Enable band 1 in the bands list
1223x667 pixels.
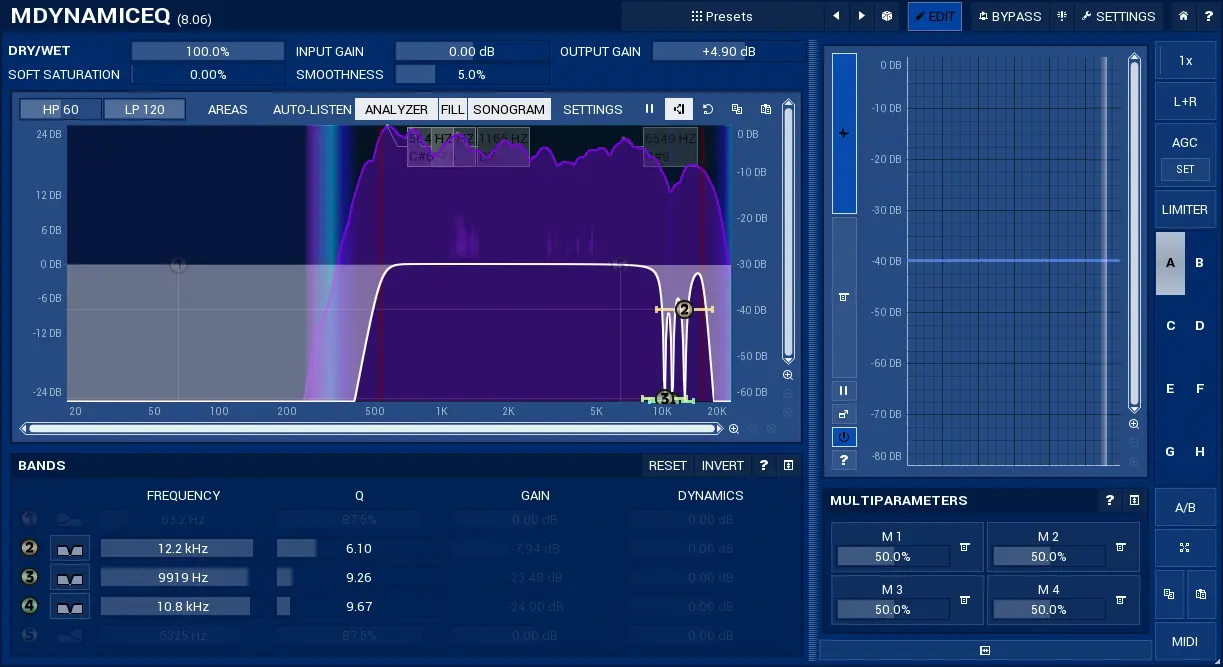click(x=29, y=519)
